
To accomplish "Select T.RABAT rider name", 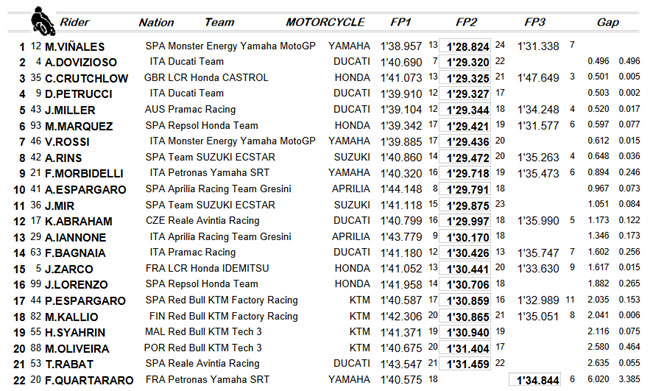I will [69, 364].
